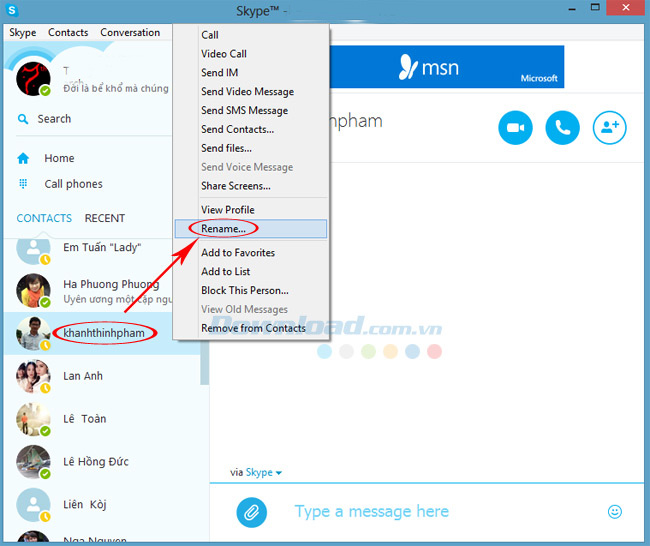The image size is (650, 546).
Task: Select contact khanhthinhpham
Action: click(x=104, y=333)
